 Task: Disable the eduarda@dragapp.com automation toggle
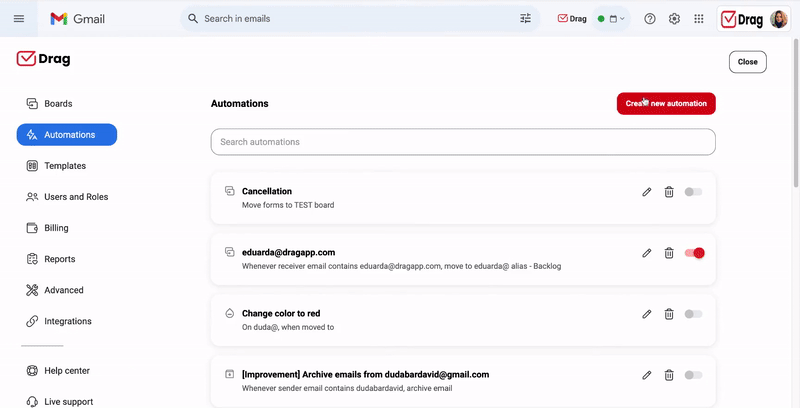click(x=694, y=253)
